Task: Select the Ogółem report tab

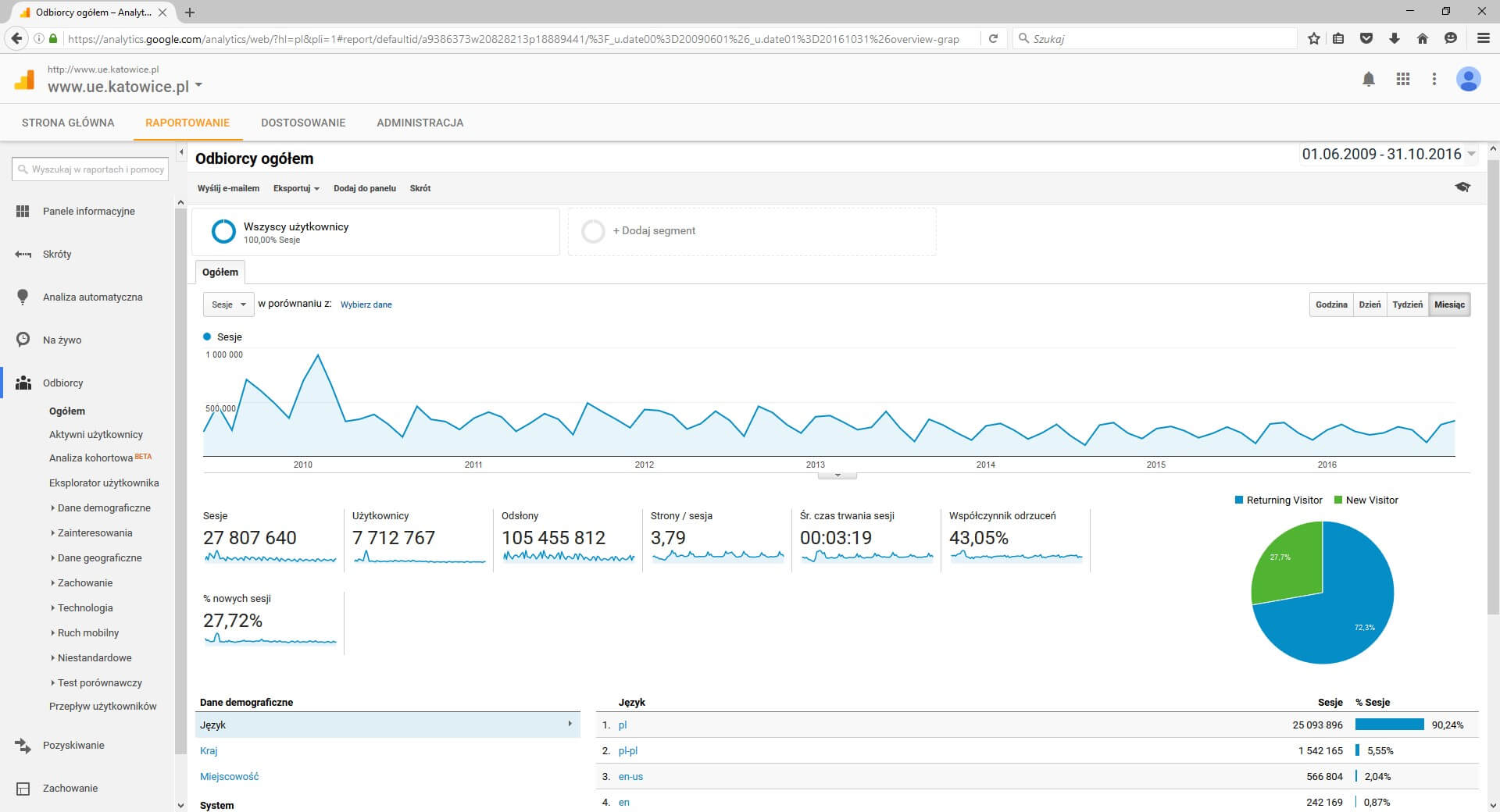Action: [x=220, y=272]
